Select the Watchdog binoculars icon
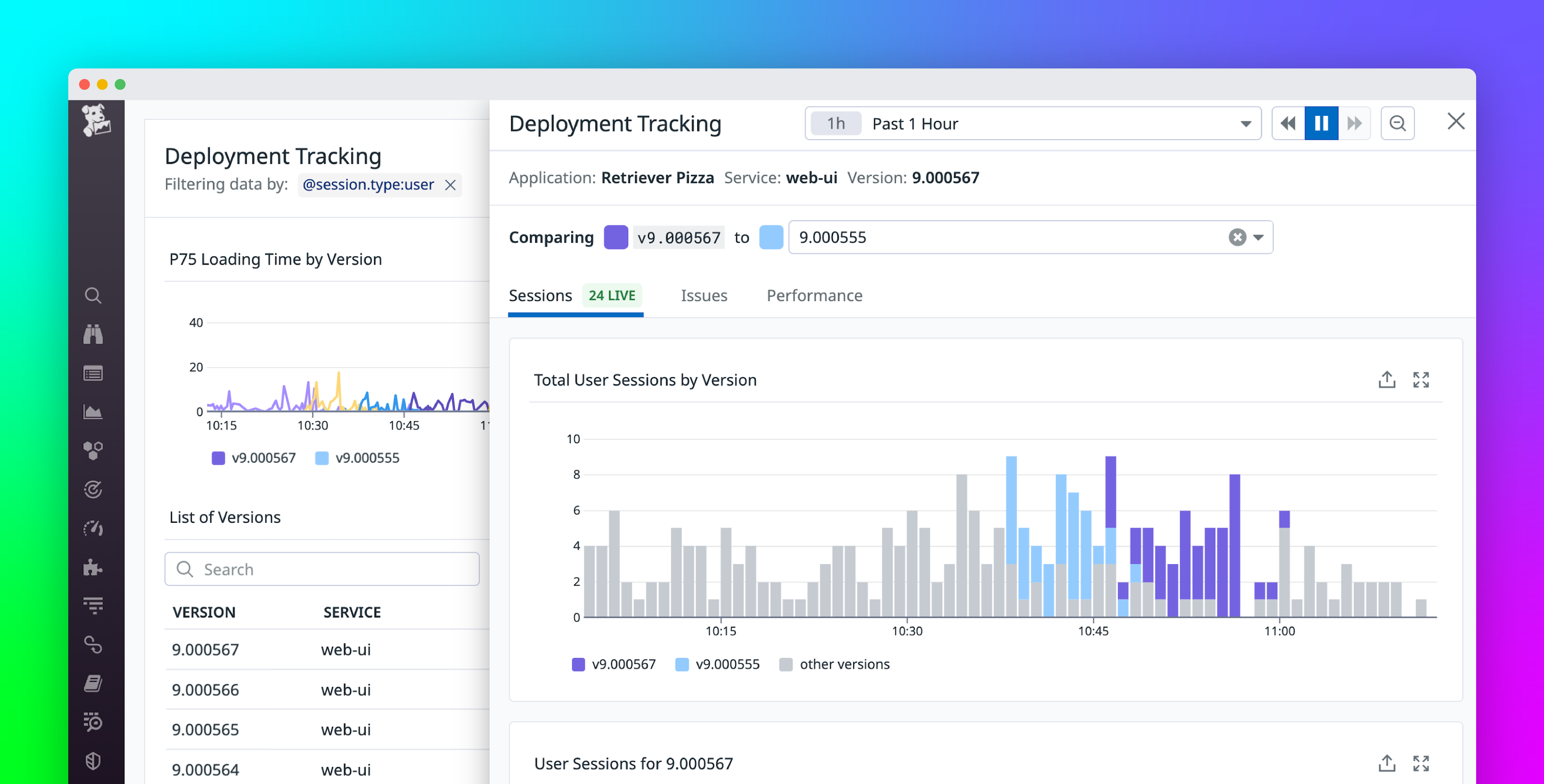The image size is (1544, 784). click(x=93, y=334)
